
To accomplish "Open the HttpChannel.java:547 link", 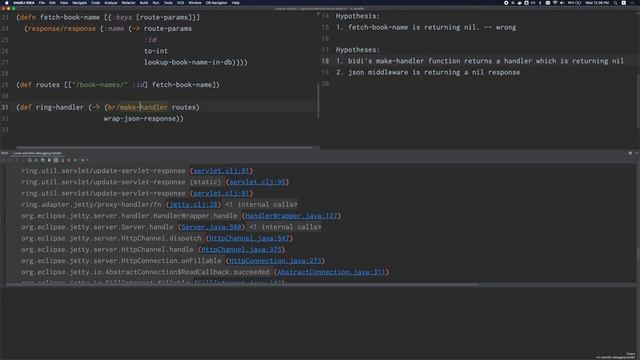I will pos(249,238).
